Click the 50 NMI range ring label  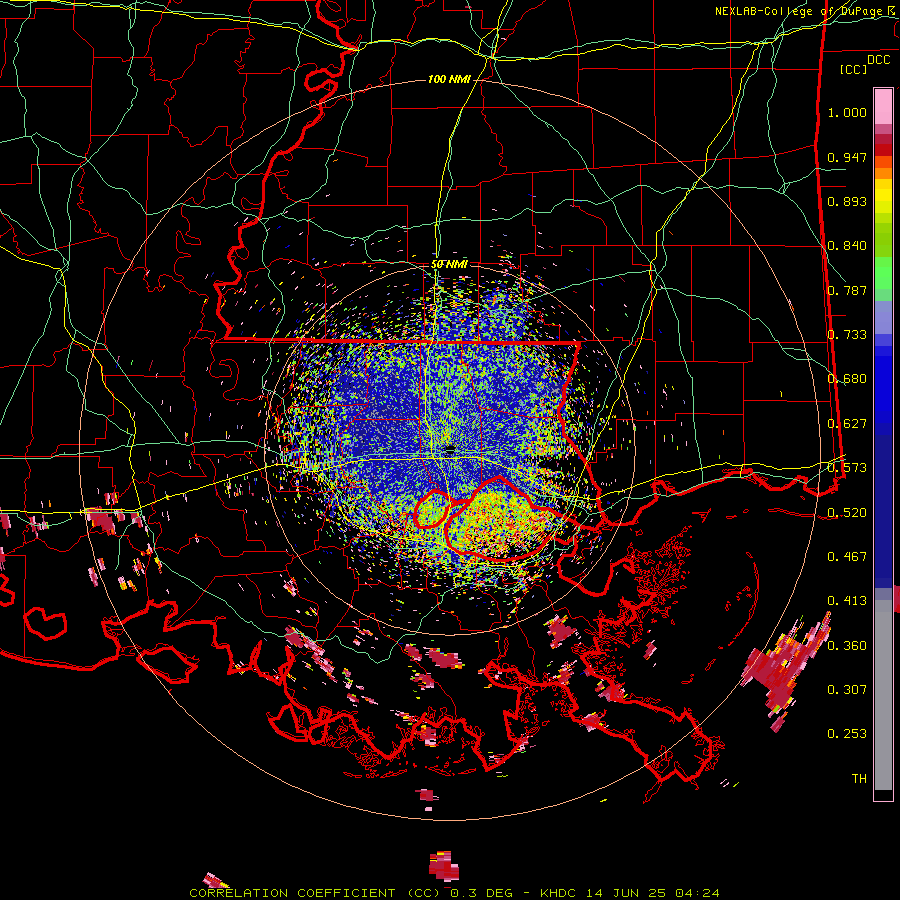point(449,264)
